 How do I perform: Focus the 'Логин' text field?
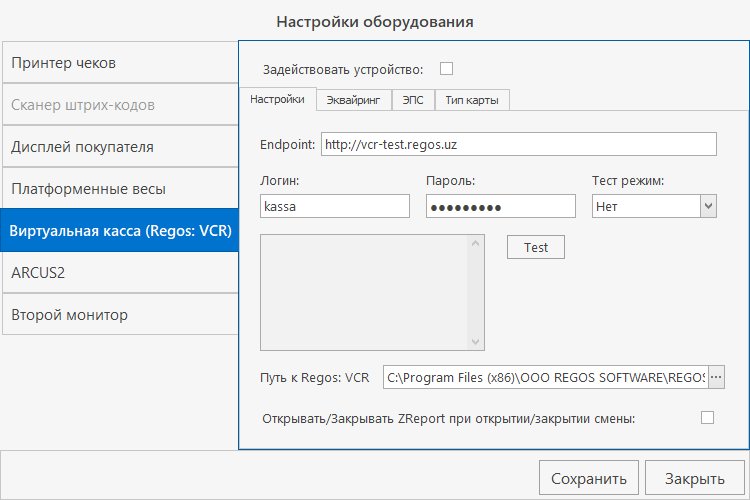334,206
